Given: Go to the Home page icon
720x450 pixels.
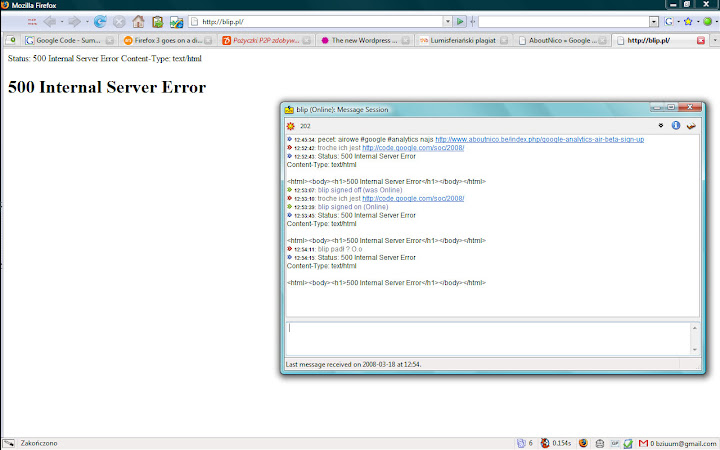Looking at the screenshot, I should (x=138, y=22).
